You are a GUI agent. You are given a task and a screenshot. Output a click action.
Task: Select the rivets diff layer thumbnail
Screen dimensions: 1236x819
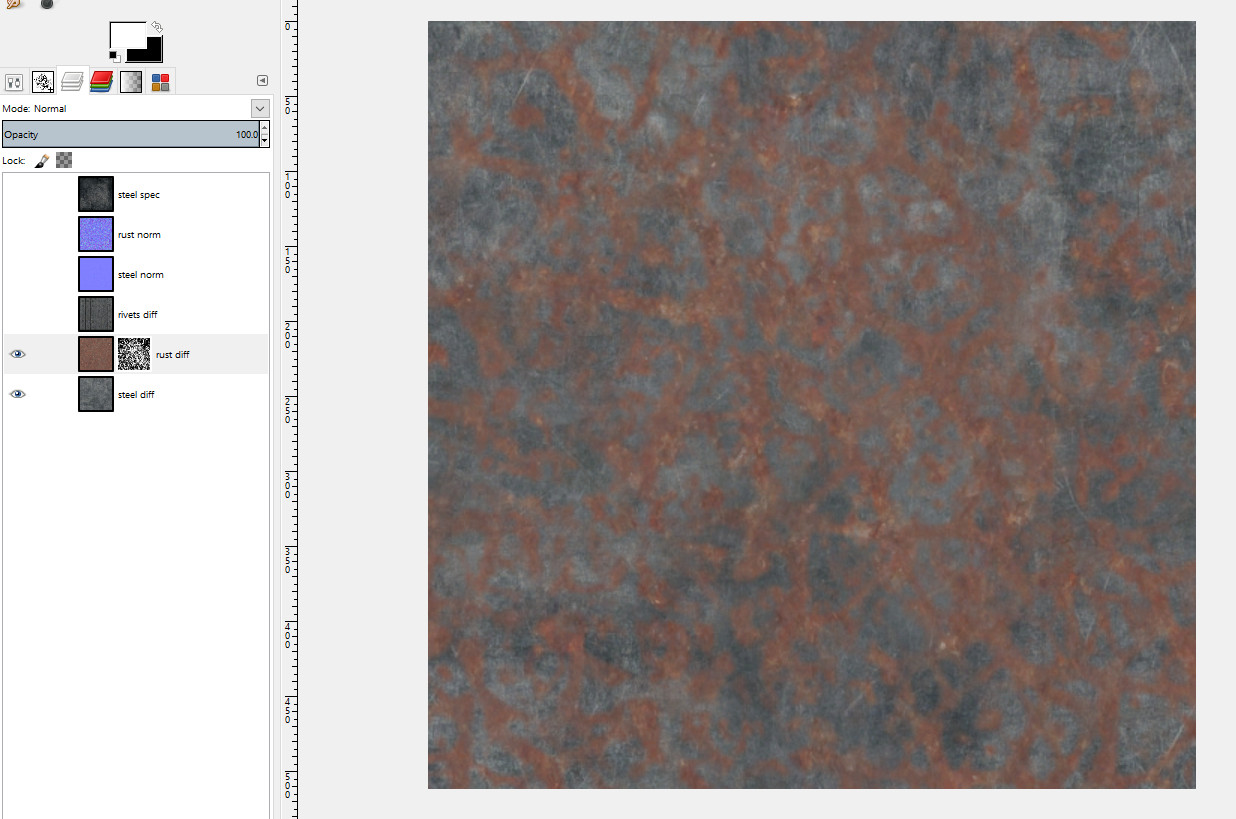96,314
